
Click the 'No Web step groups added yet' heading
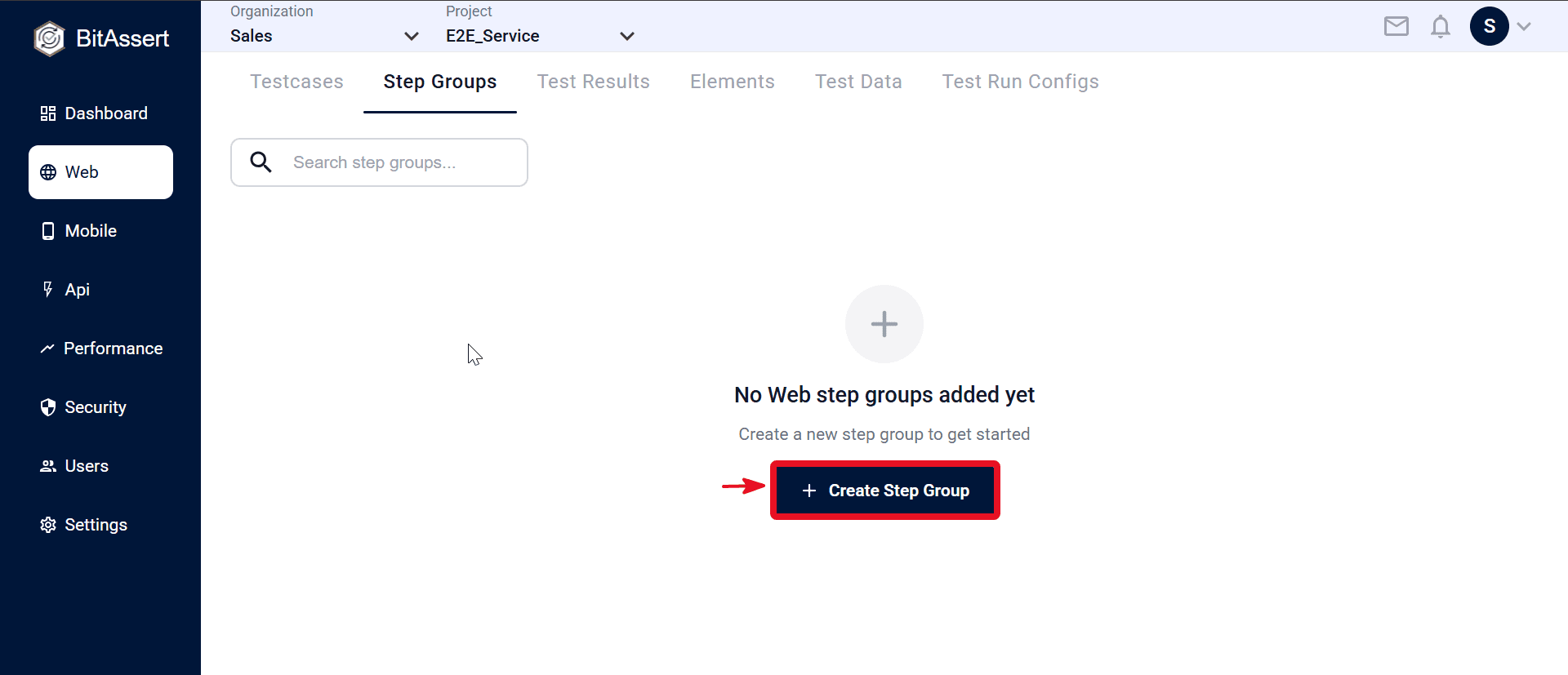tap(884, 395)
